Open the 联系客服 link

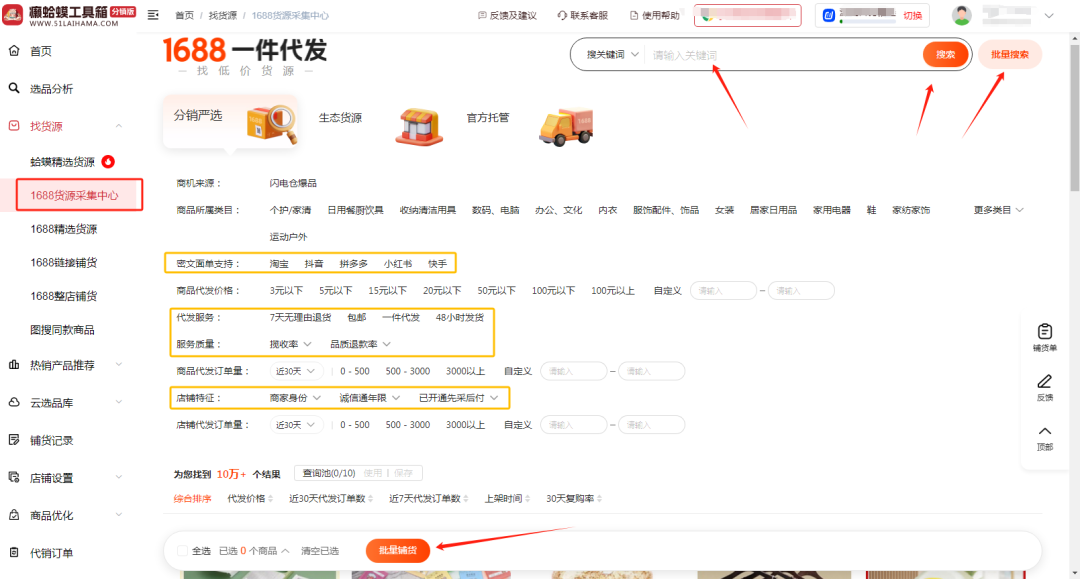(x=583, y=15)
